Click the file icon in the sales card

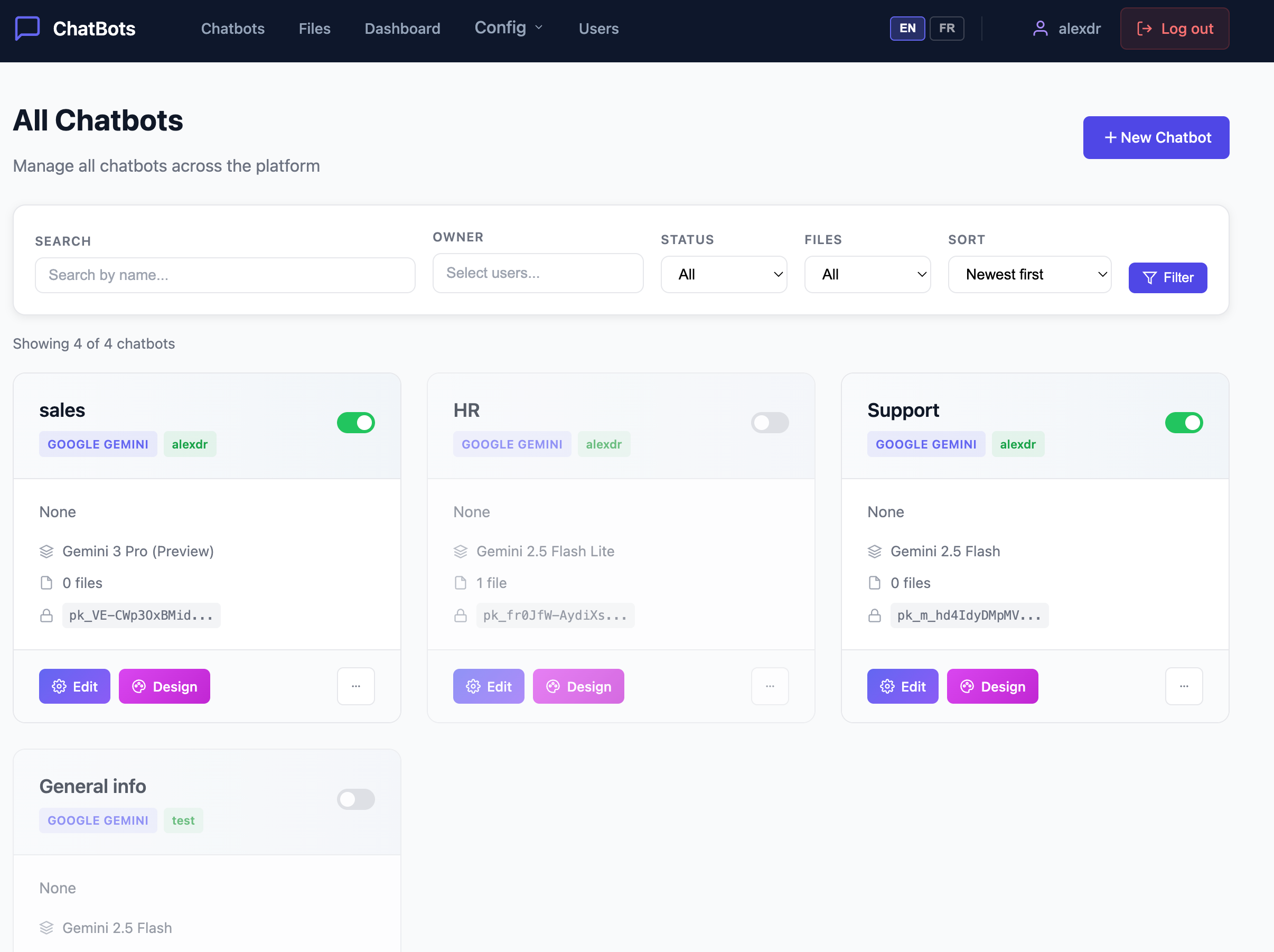[x=46, y=583]
